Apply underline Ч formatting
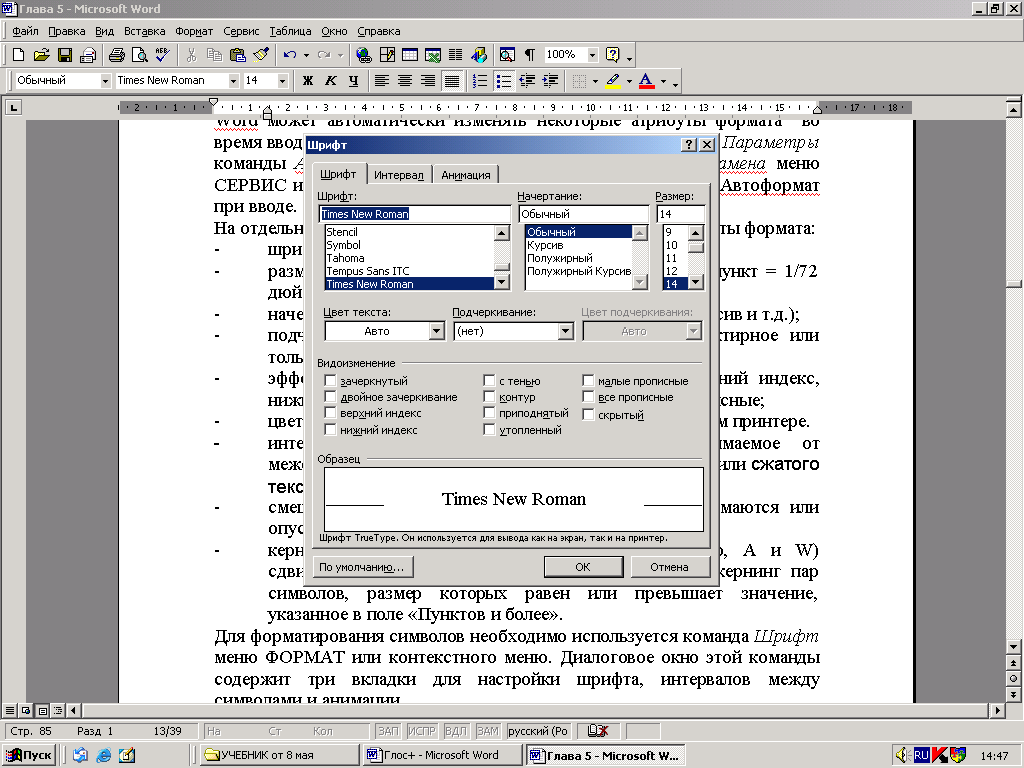The height and width of the screenshot is (768, 1024). (353, 80)
